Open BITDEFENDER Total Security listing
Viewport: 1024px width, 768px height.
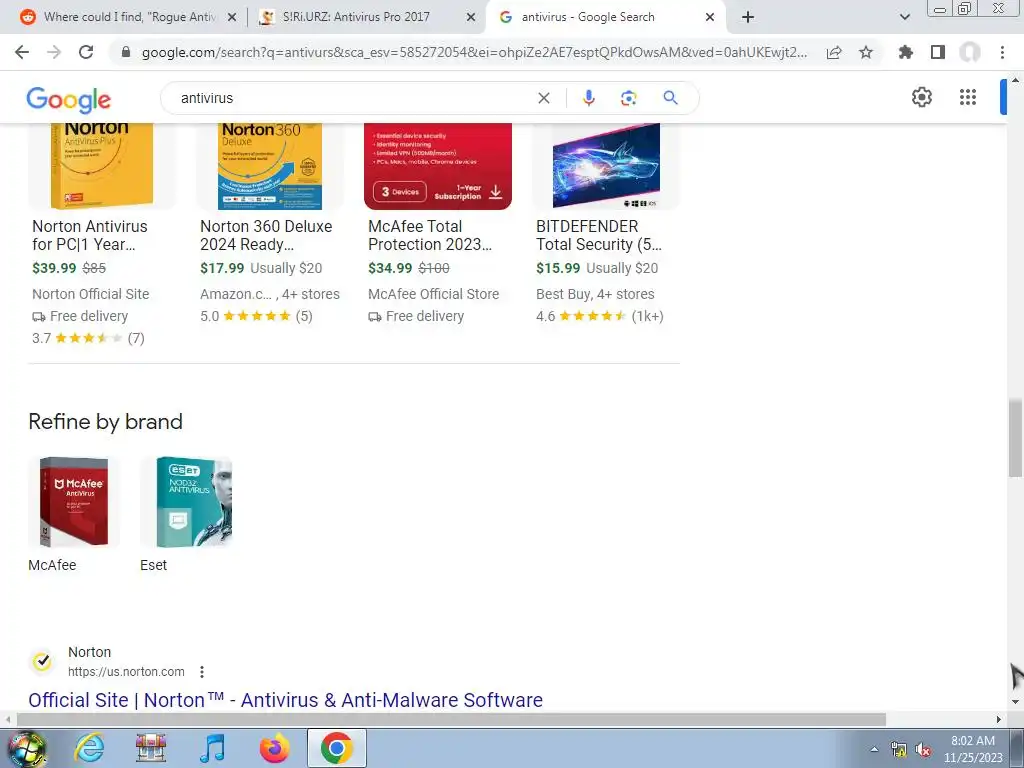coord(599,235)
